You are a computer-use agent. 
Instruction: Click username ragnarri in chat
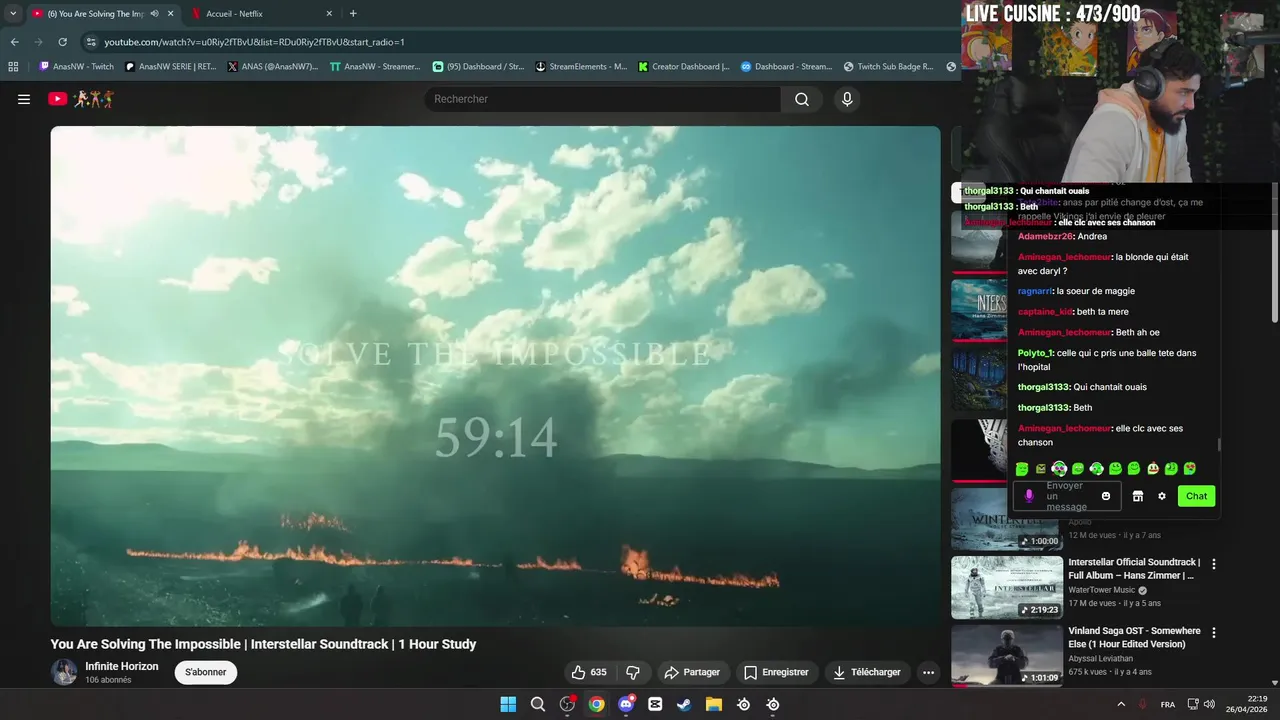pyautogui.click(x=1035, y=291)
